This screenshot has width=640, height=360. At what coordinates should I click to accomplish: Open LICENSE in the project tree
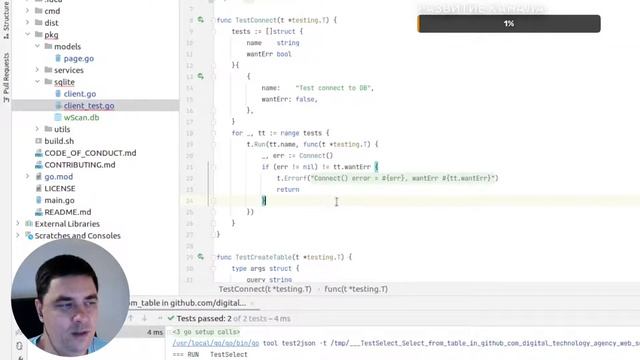tap(60, 189)
